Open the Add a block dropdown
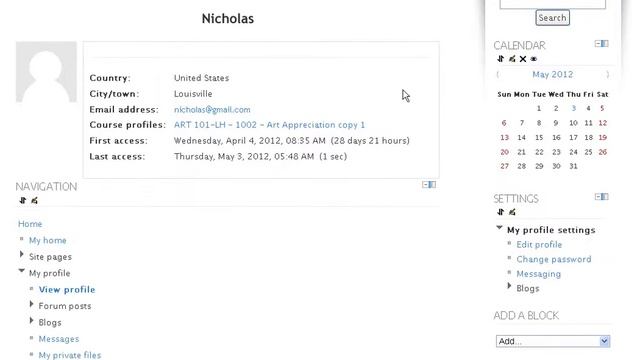 [553, 341]
